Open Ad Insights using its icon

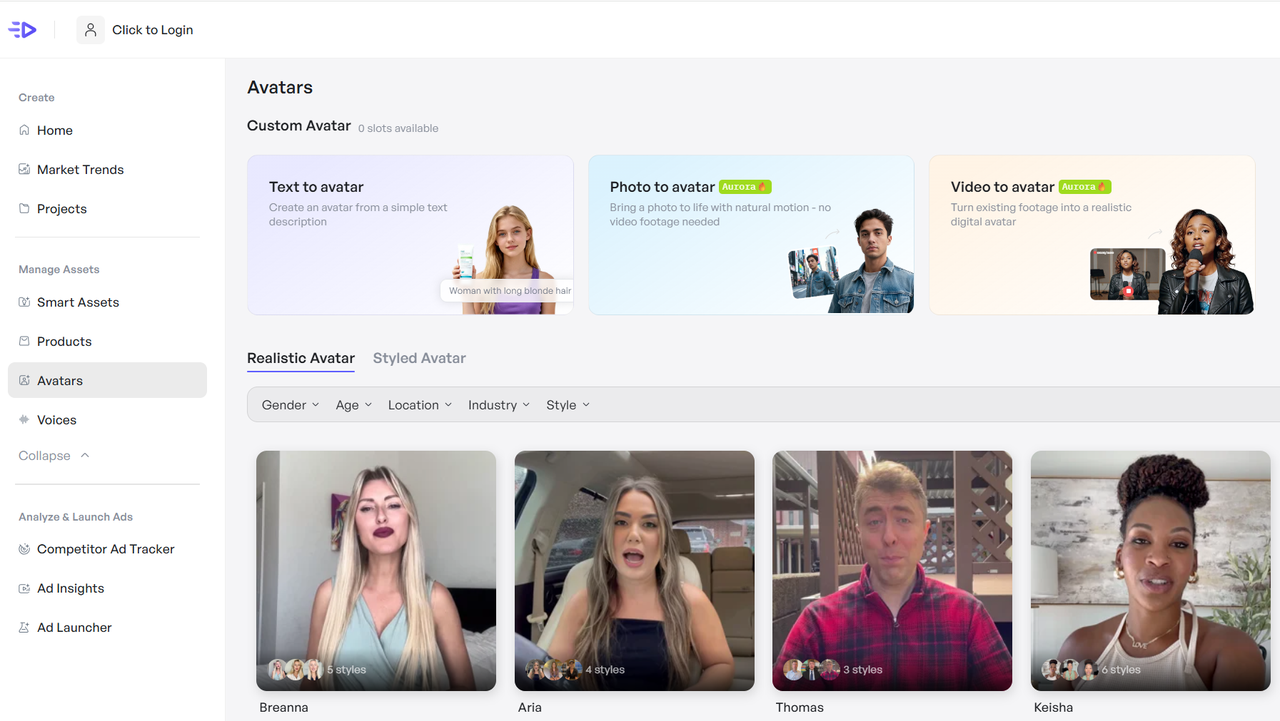(24, 588)
